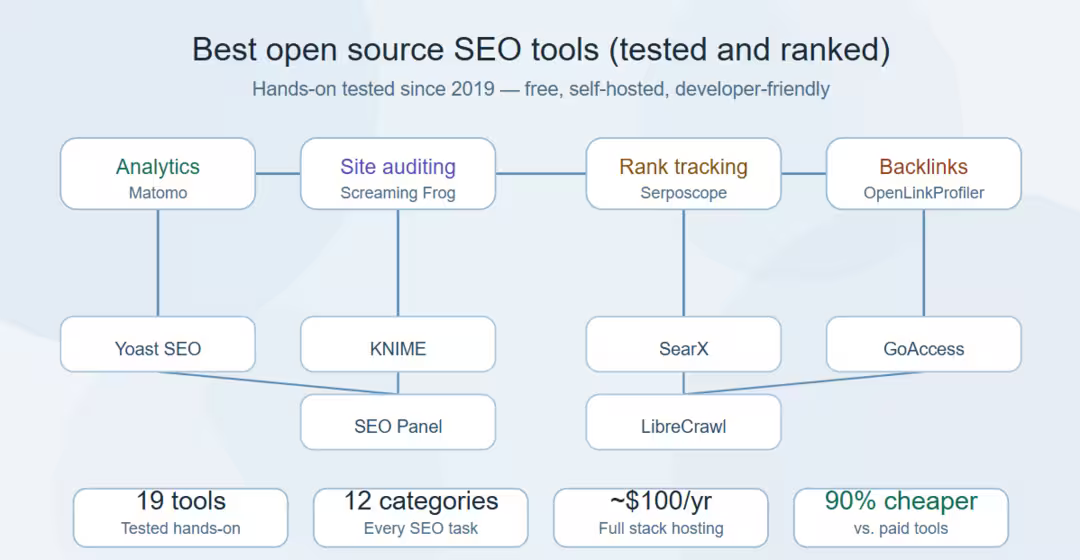
Task: Select the Yoast SEO box
Action: point(158,344)
